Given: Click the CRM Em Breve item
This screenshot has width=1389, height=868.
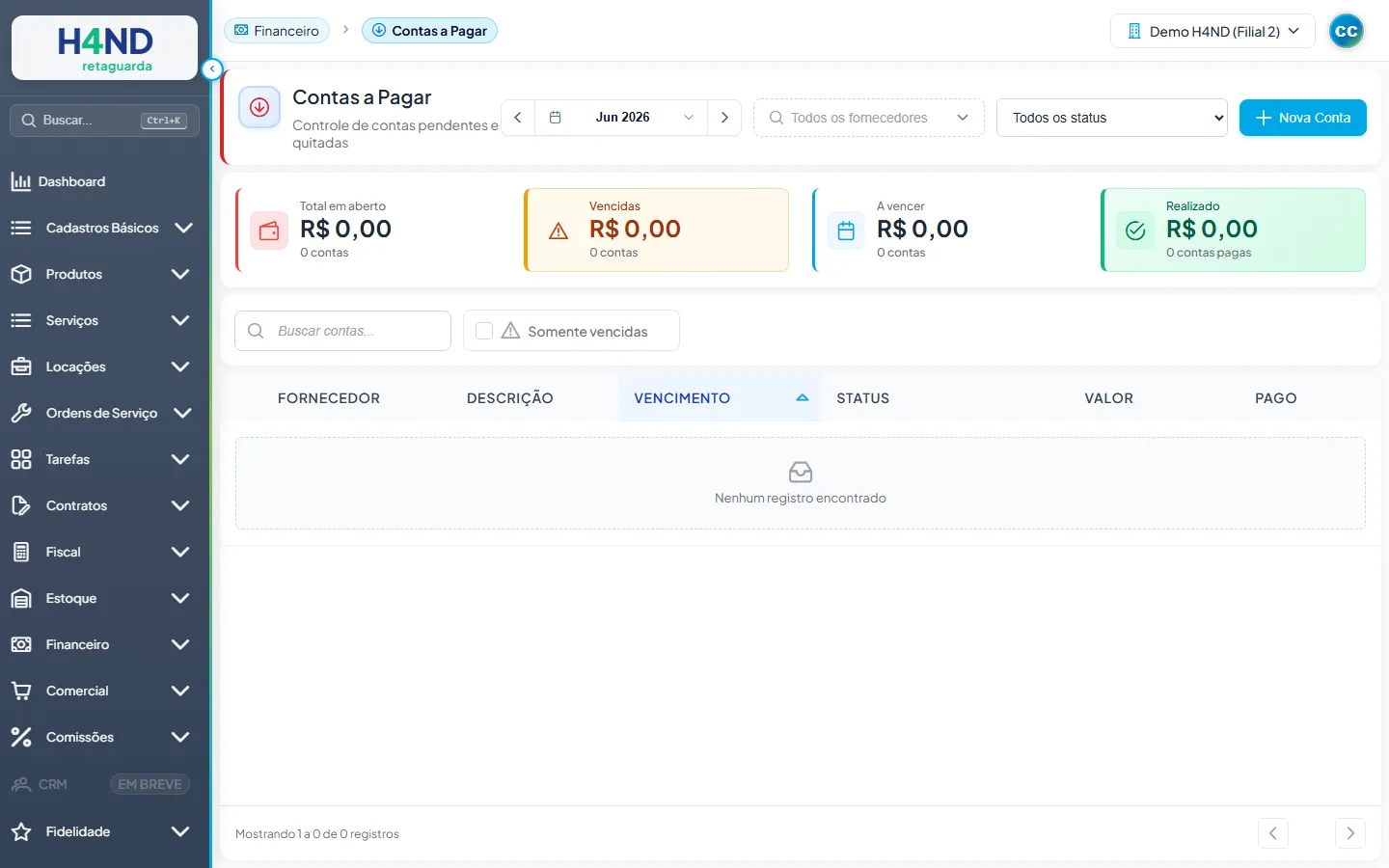Looking at the screenshot, I should pos(105,784).
